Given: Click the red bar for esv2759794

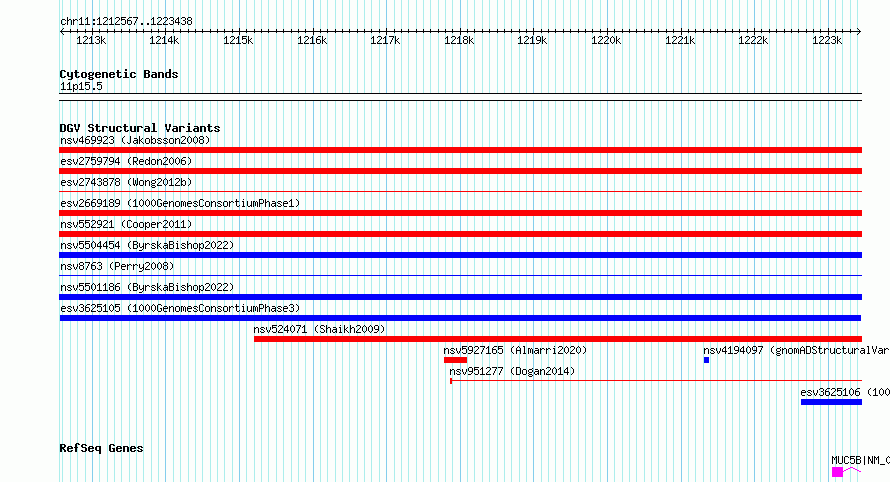Looking at the screenshot, I should [460, 171].
